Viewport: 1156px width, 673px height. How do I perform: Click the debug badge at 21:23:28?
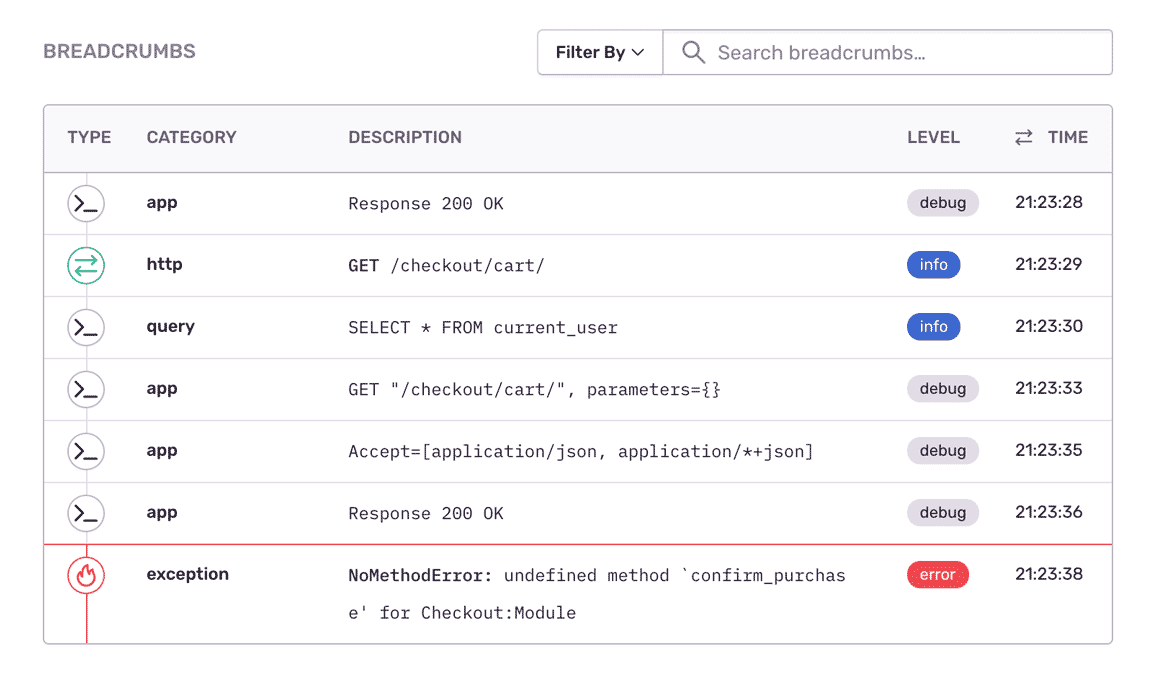942,203
